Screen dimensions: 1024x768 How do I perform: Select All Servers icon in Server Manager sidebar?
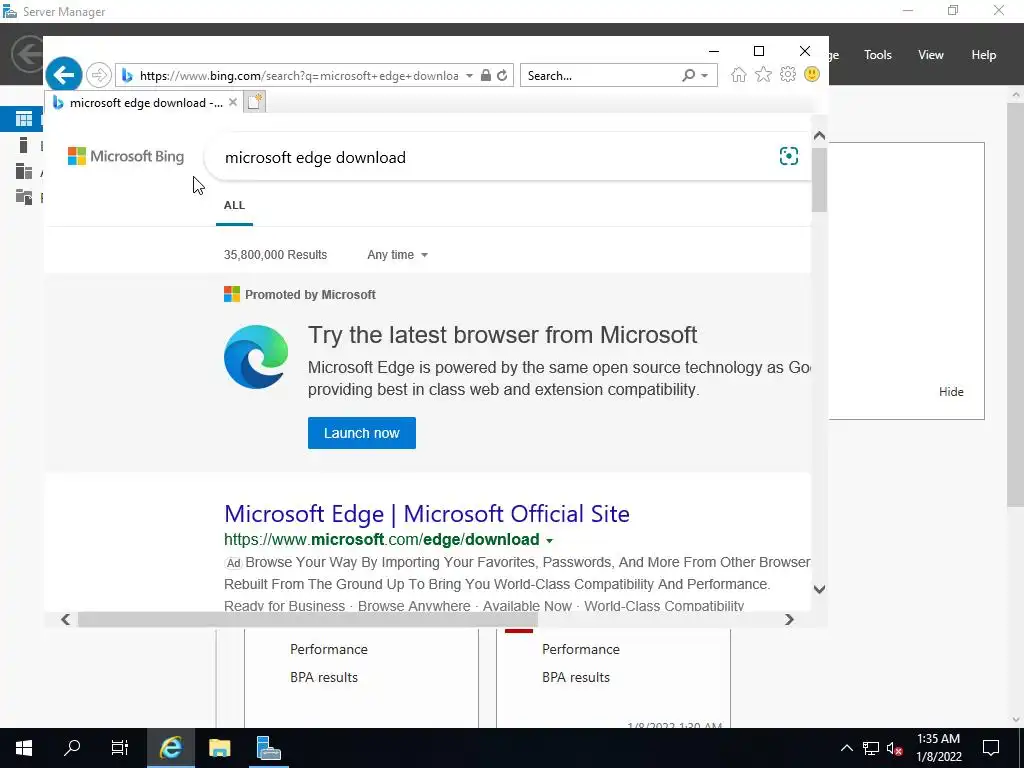[x=24, y=171]
